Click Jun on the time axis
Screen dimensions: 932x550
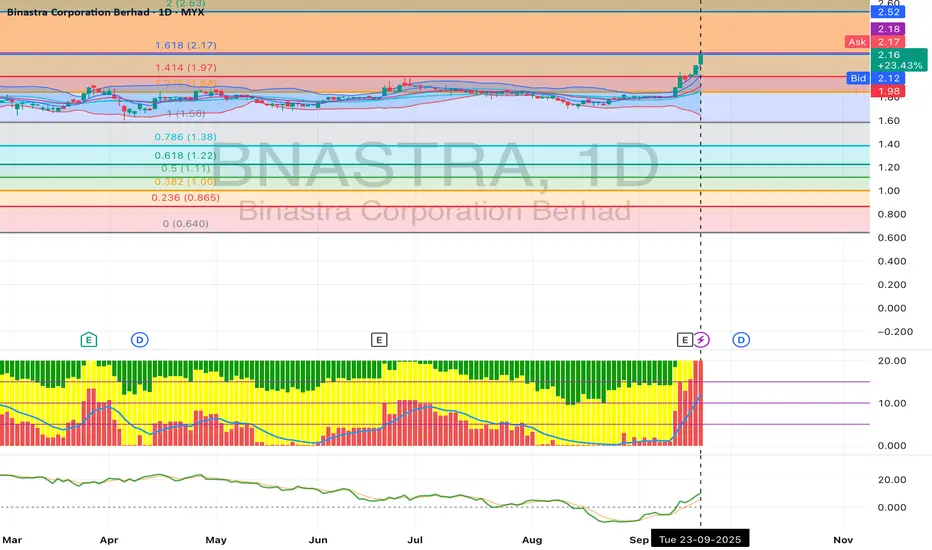point(318,540)
